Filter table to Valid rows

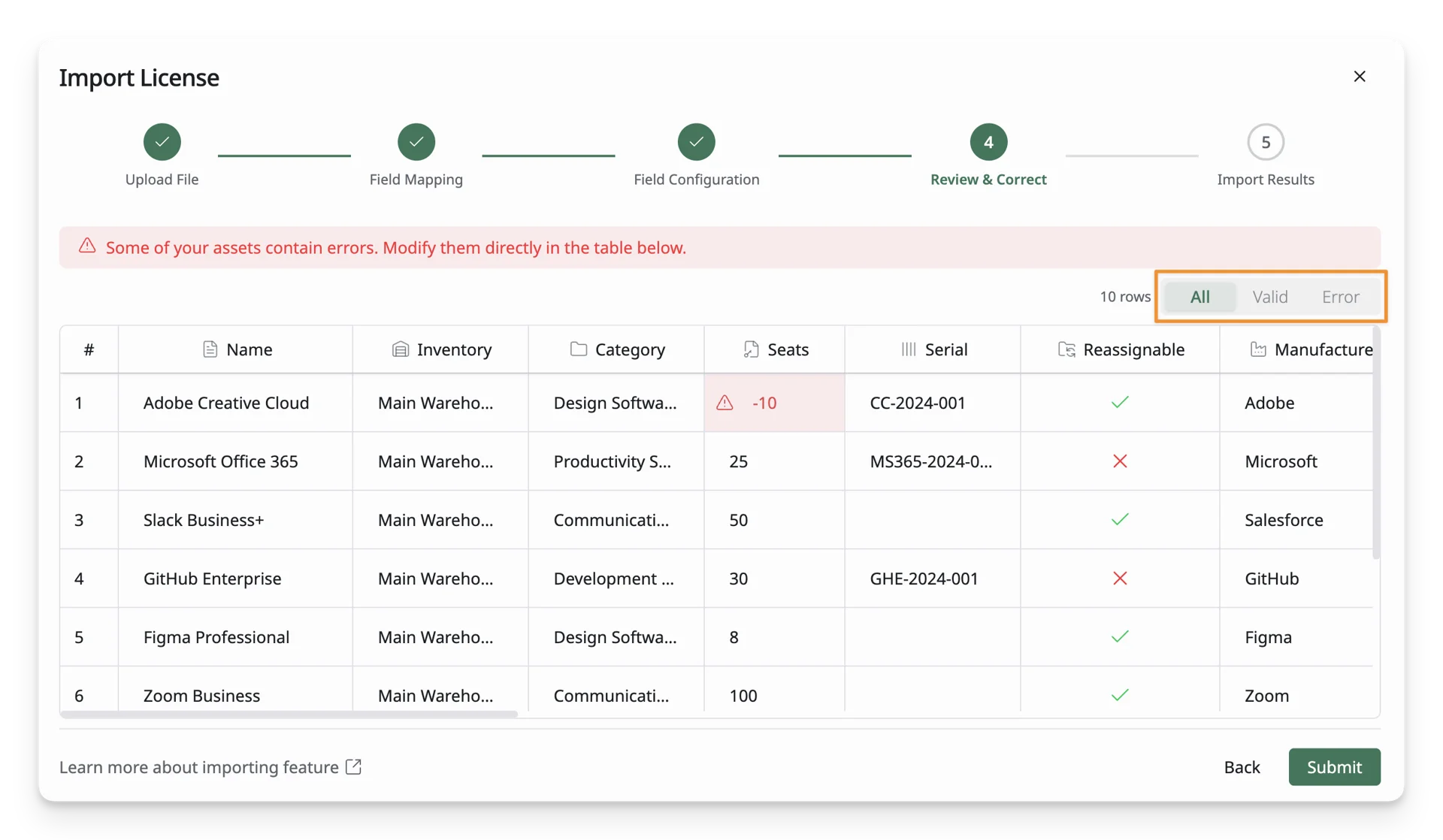1270,297
